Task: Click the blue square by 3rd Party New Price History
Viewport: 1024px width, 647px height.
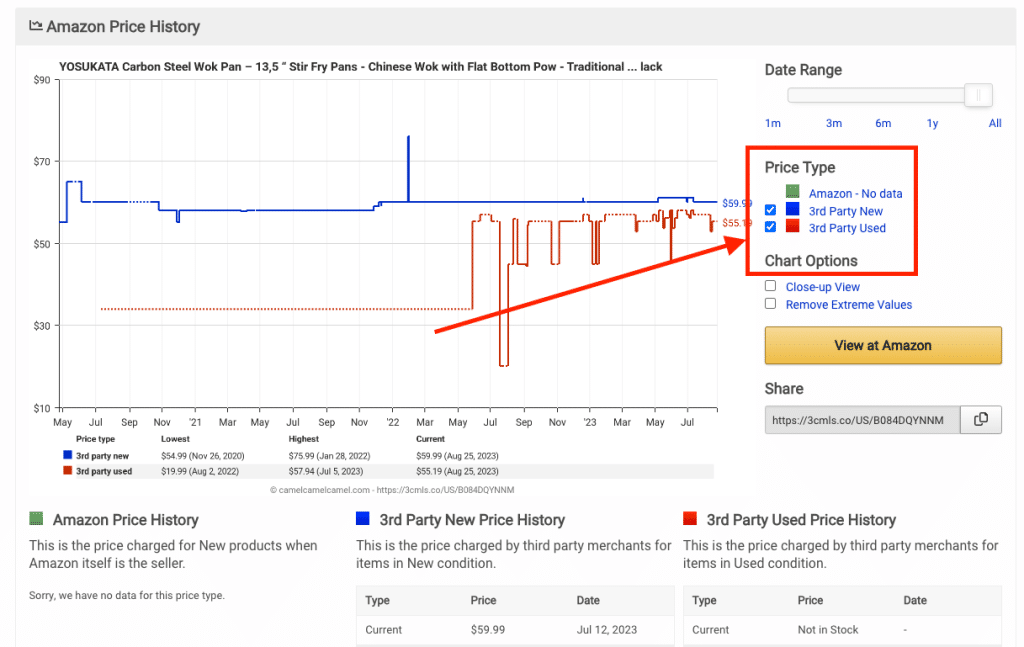Action: [362, 518]
